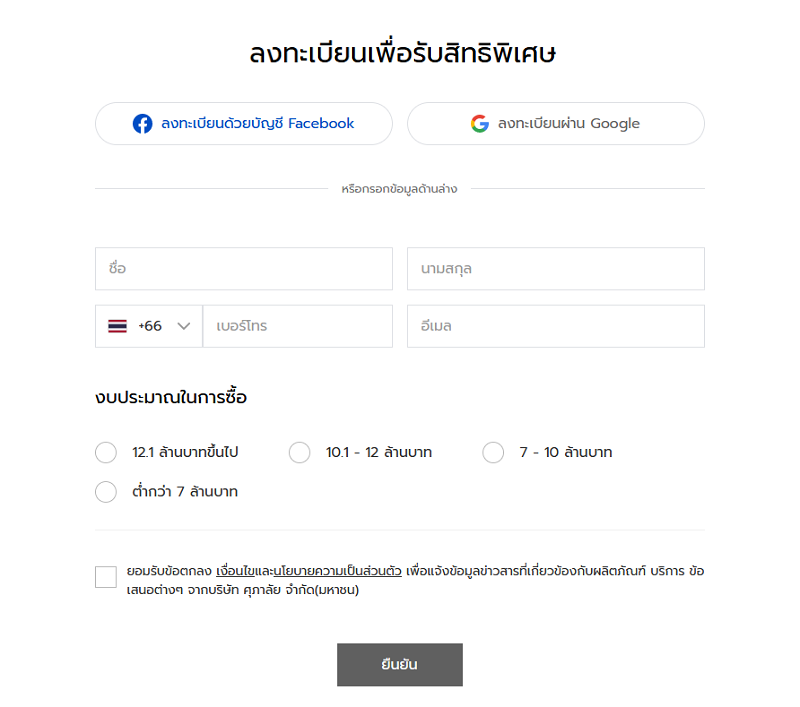Choose the 7 - 10 ล้านบาท radio

click(x=493, y=452)
